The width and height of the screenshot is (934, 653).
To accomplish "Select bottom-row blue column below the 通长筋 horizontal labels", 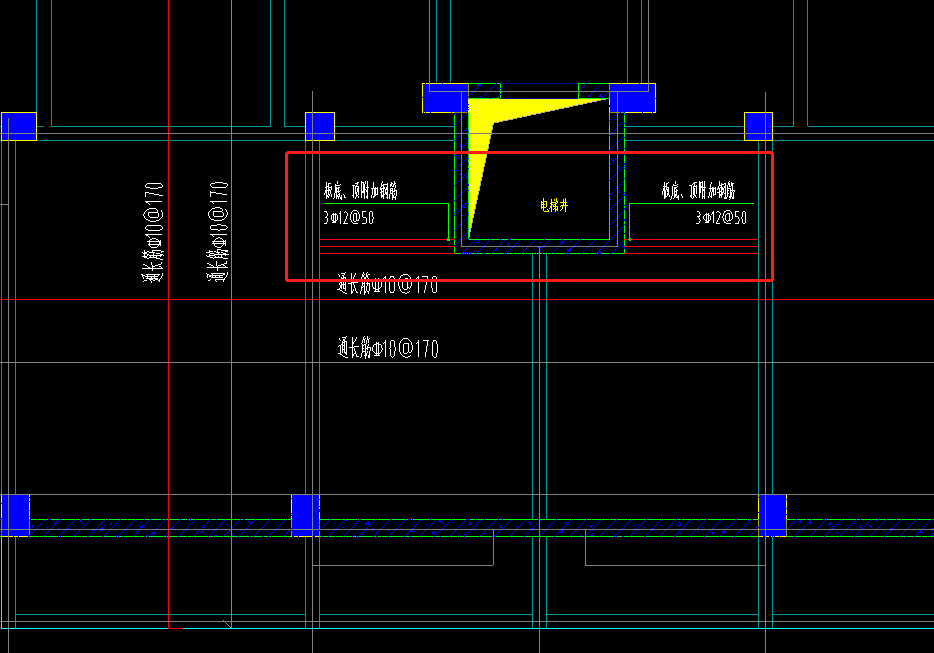I will [305, 515].
